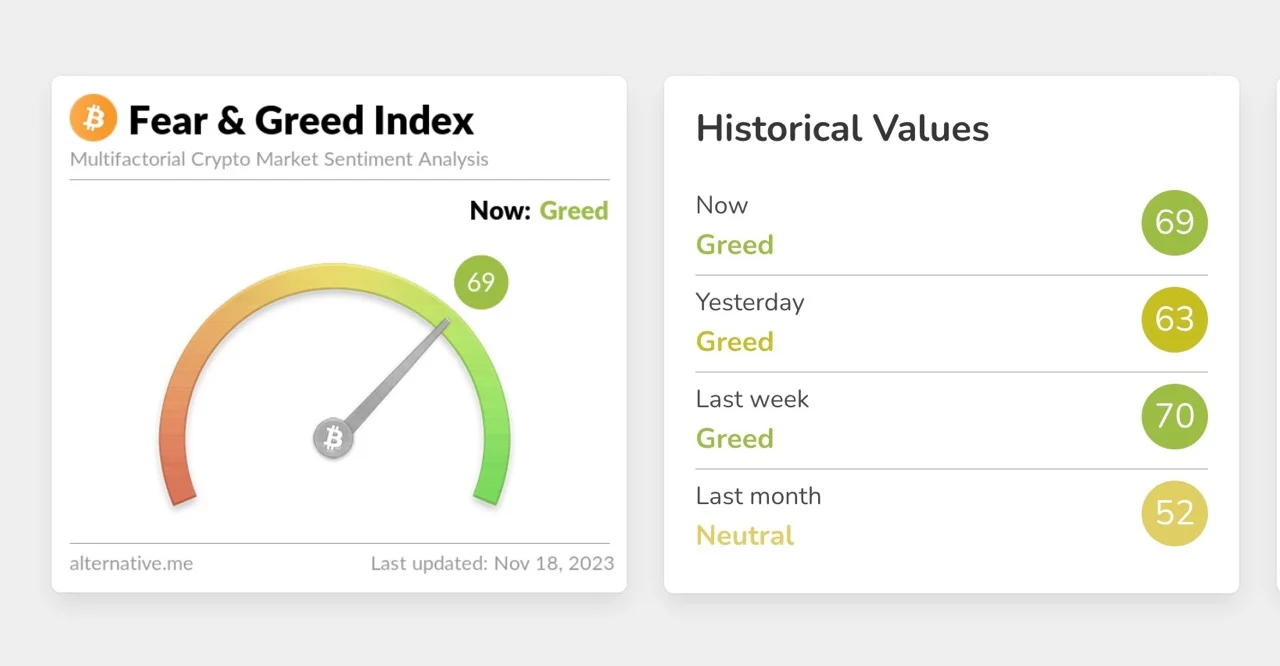Select the Last month Neutral row label
Viewport: 1280px width, 666px height.
coord(745,535)
